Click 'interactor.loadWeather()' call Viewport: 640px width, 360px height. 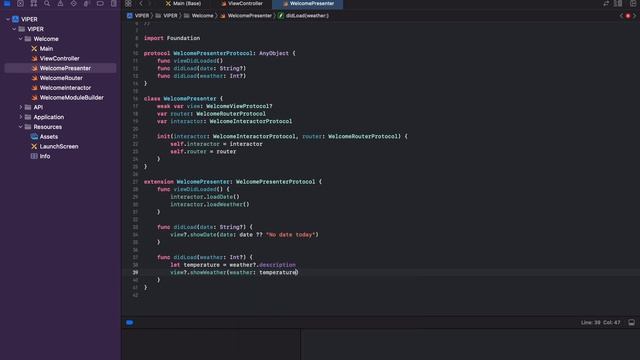(210, 204)
